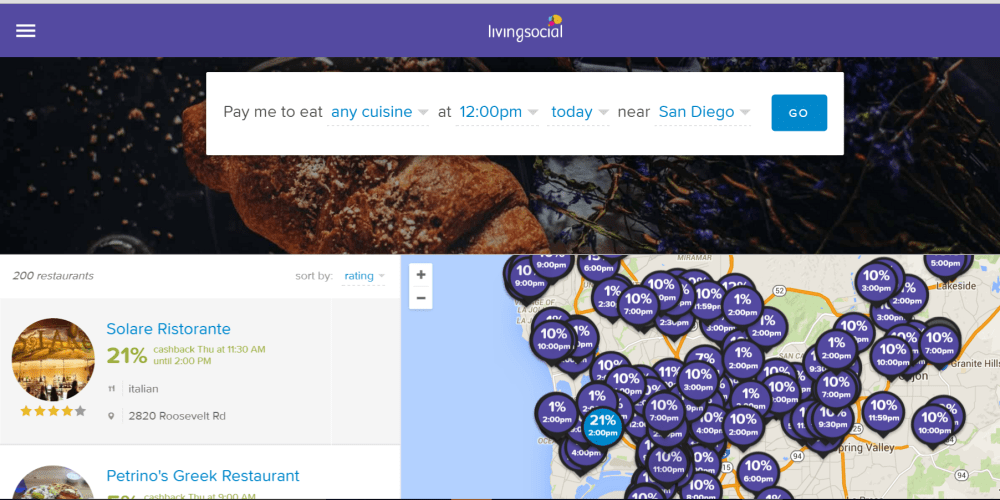Open the 'today' date dropdown
Screen dimensions: 1000x500
click(578, 112)
